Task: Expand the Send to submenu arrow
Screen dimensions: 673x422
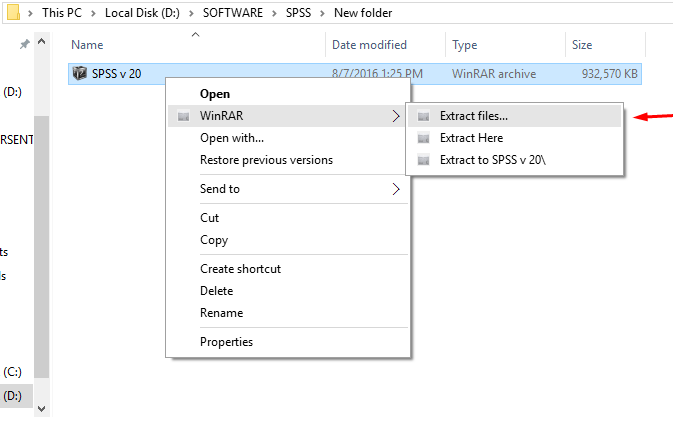Action: click(396, 189)
